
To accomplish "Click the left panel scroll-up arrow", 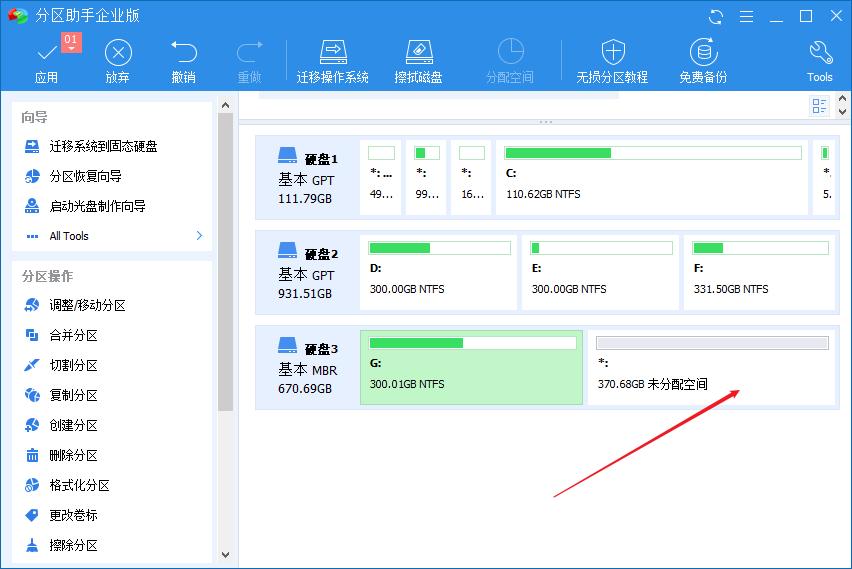I will [x=225, y=105].
